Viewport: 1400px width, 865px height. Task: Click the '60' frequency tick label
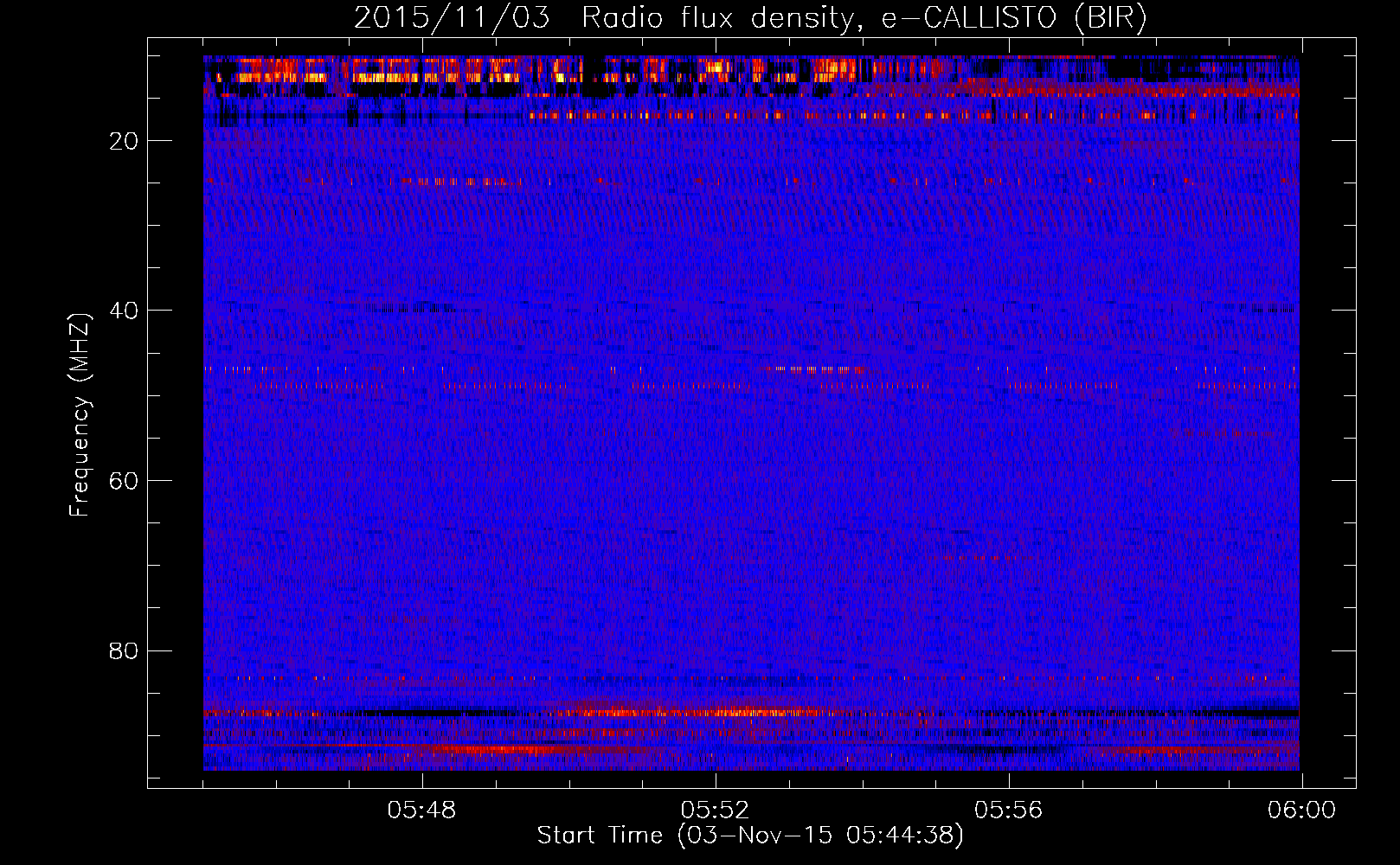125,481
